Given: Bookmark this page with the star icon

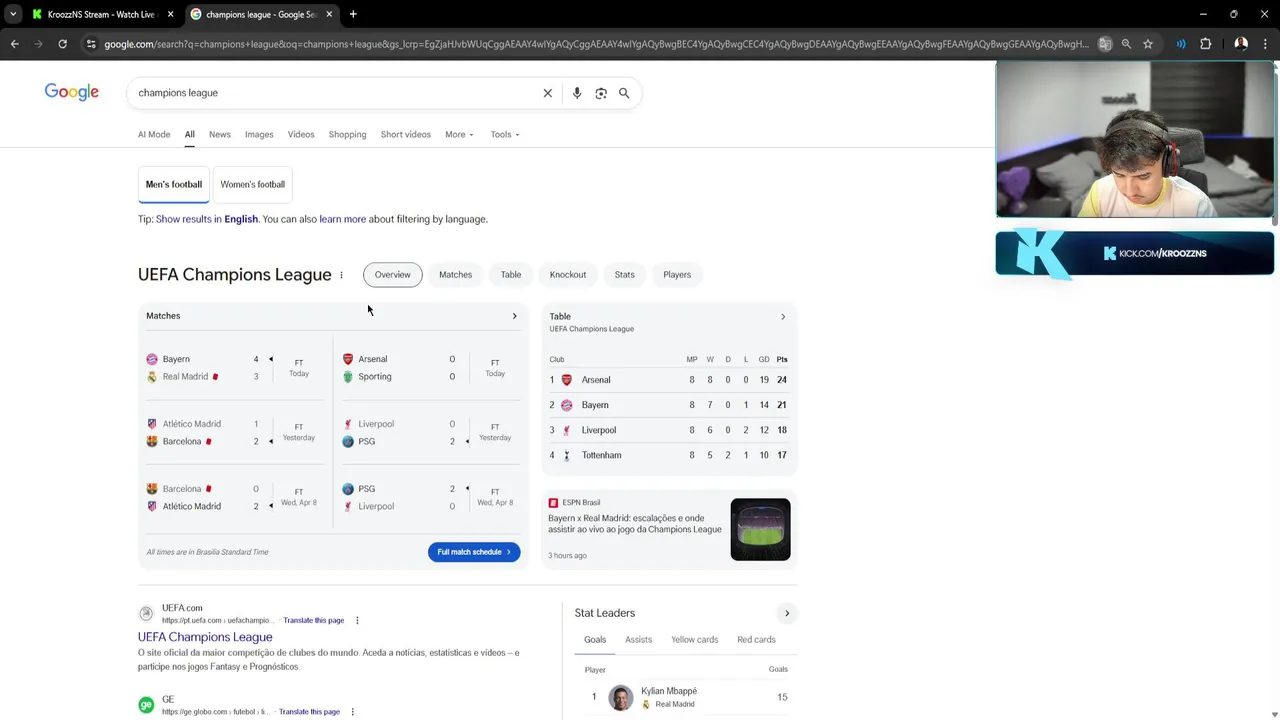Looking at the screenshot, I should coord(1148,44).
